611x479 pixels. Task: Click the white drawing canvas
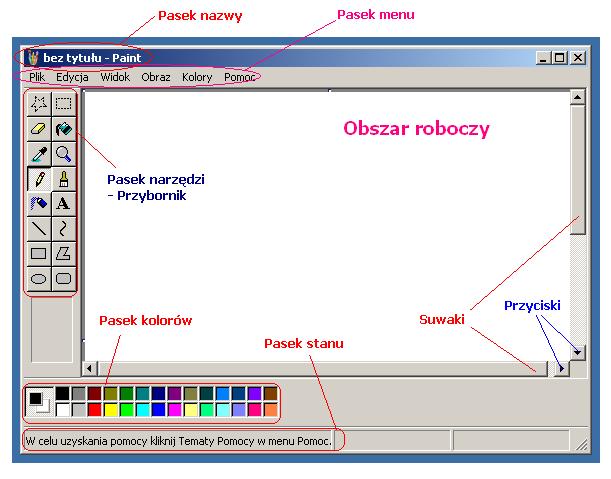click(327, 226)
